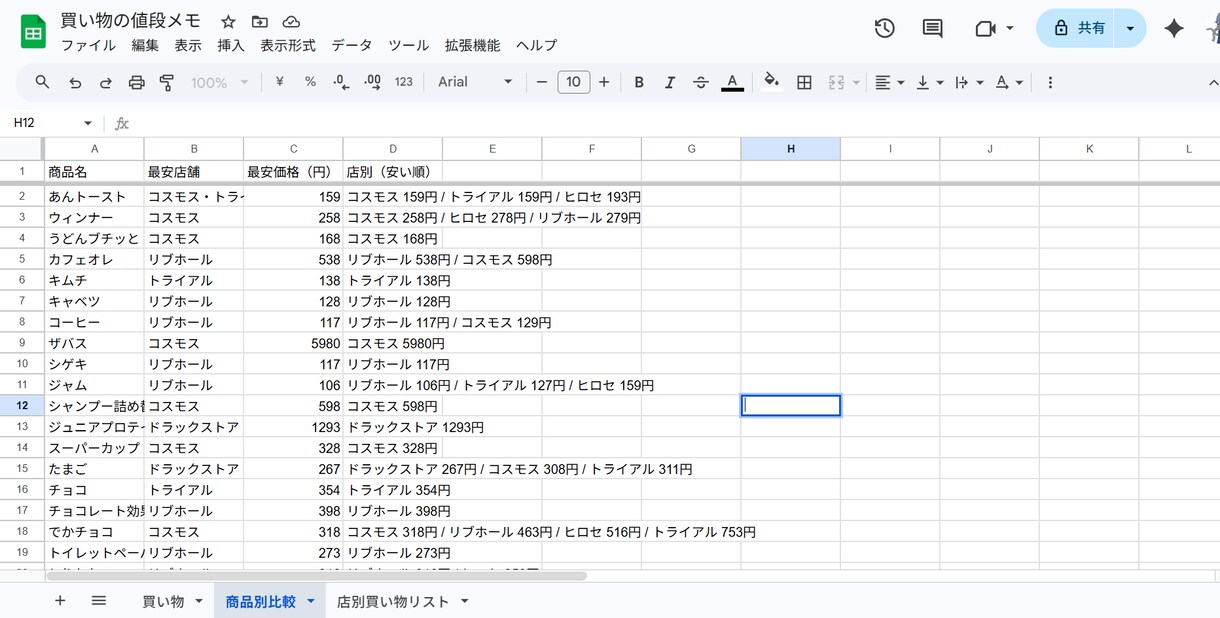Viewport: 1220px width, 618px height.
Task: Click the font size field showing 10
Action: pyautogui.click(x=573, y=82)
